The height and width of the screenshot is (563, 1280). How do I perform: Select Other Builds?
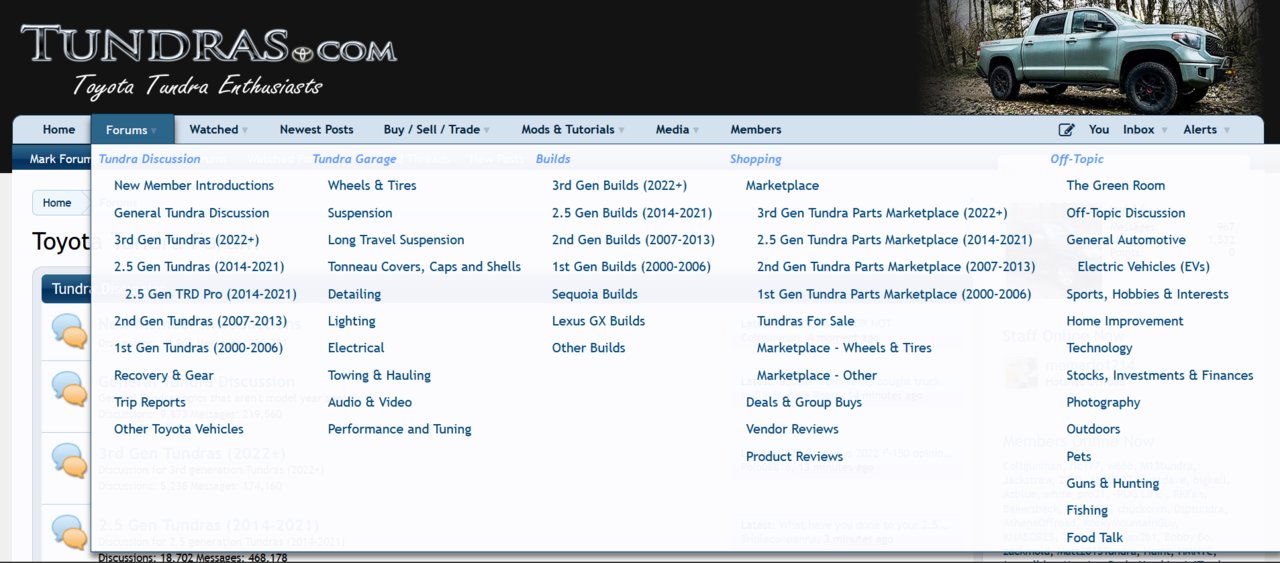tap(588, 348)
